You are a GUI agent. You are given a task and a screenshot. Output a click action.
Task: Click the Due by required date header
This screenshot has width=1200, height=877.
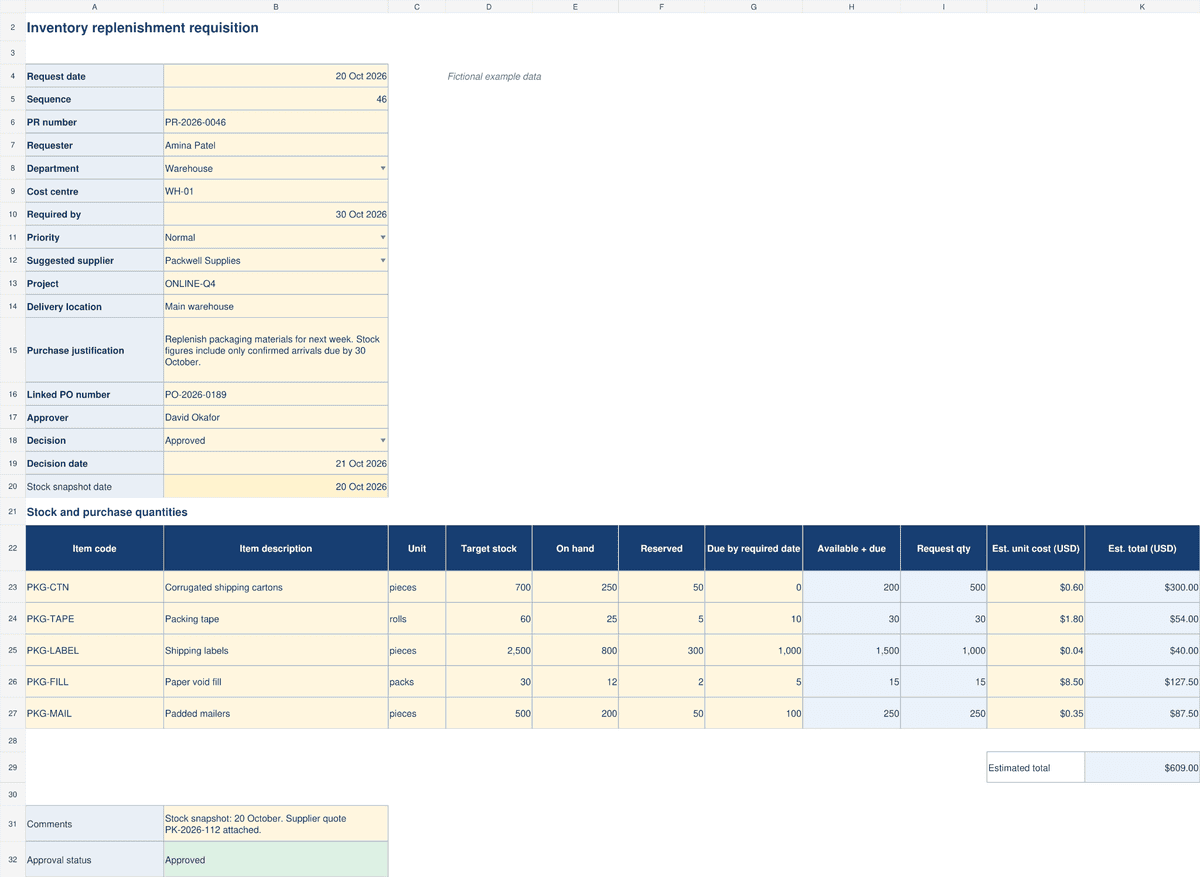[754, 548]
